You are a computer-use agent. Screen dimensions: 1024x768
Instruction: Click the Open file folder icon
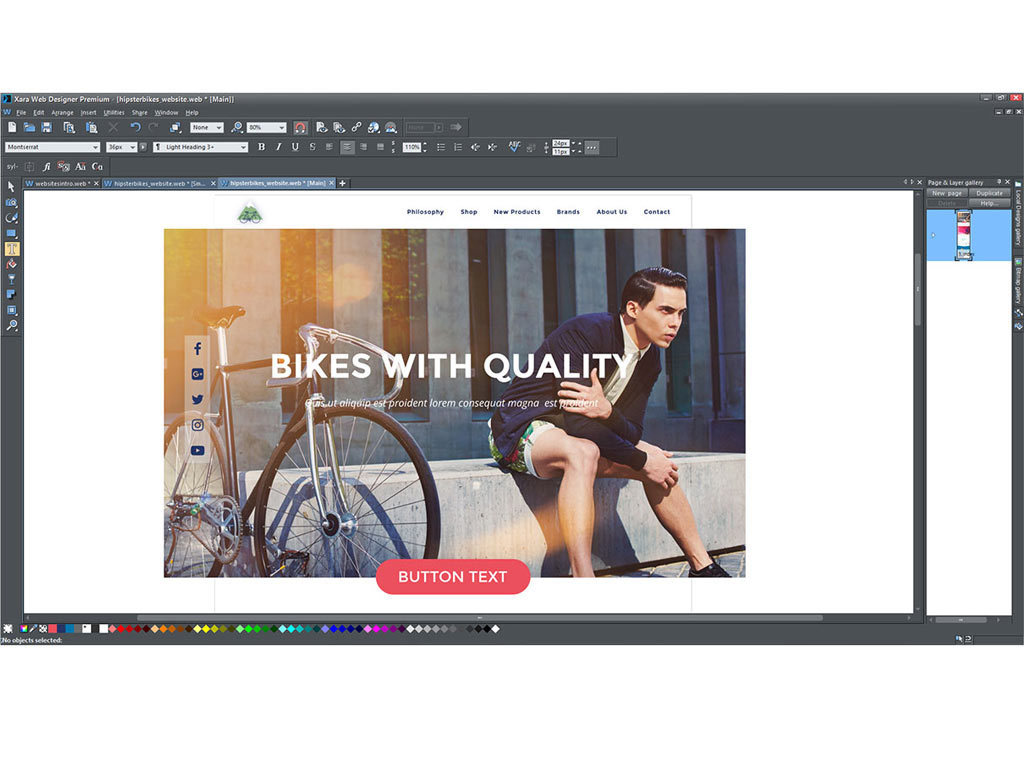(29, 127)
